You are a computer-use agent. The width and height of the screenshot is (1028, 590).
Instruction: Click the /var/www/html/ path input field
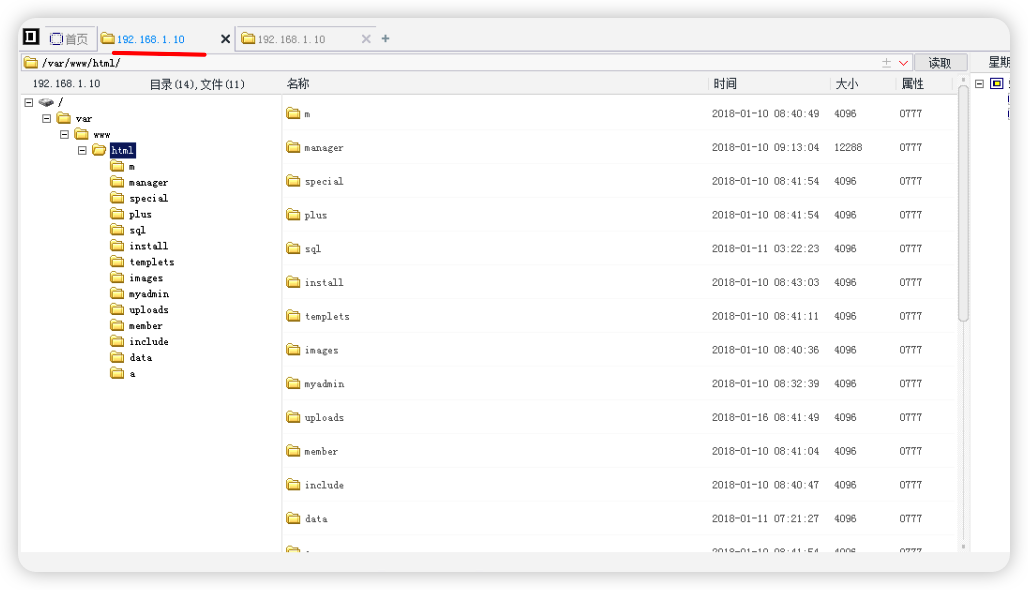pyautogui.click(x=450, y=63)
